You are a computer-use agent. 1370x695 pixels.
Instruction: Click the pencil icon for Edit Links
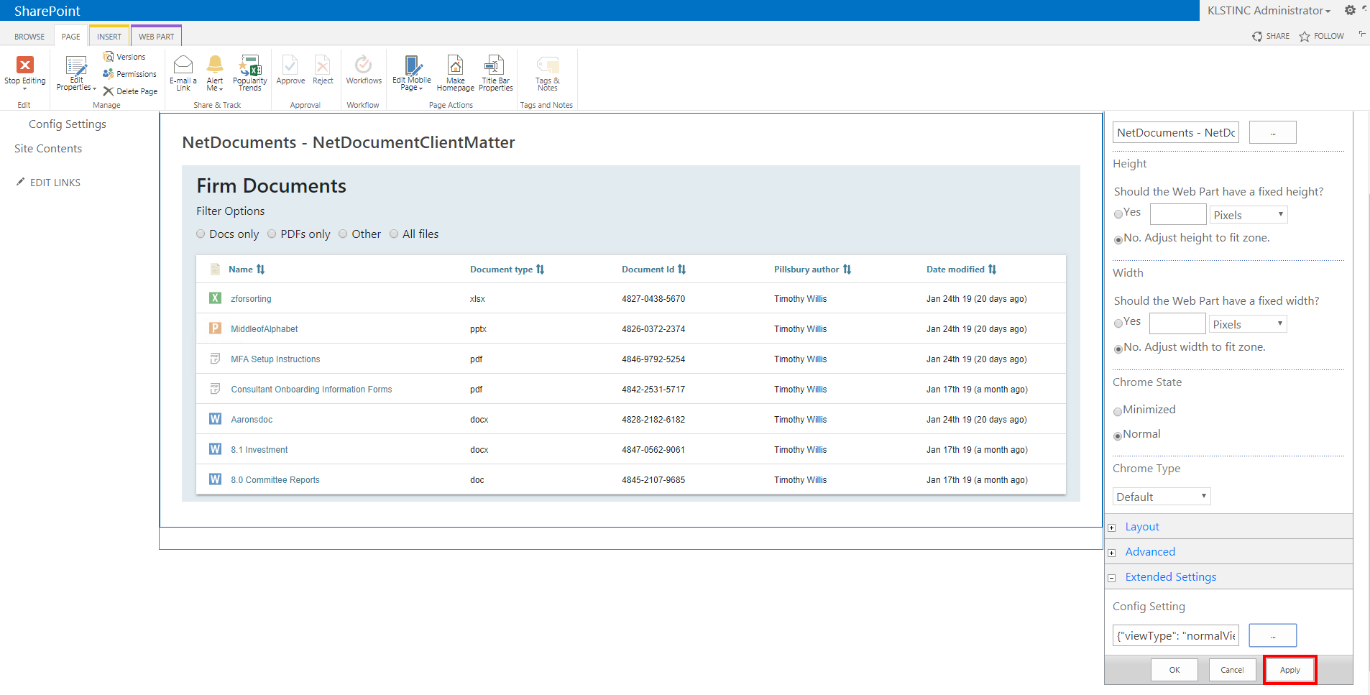[20, 182]
